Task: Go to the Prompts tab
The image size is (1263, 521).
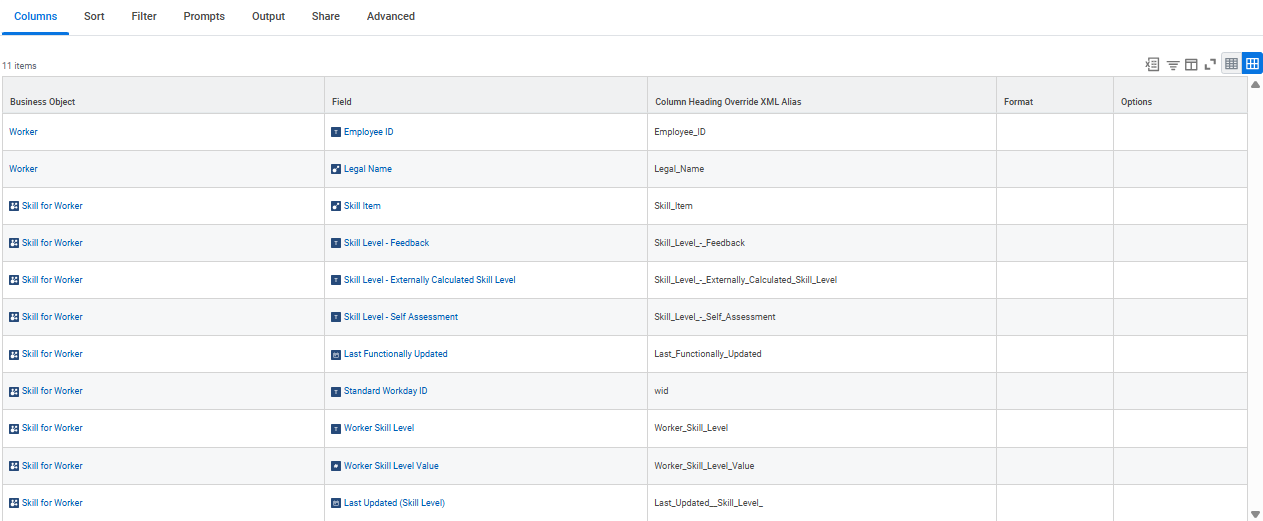Action: coord(204,16)
